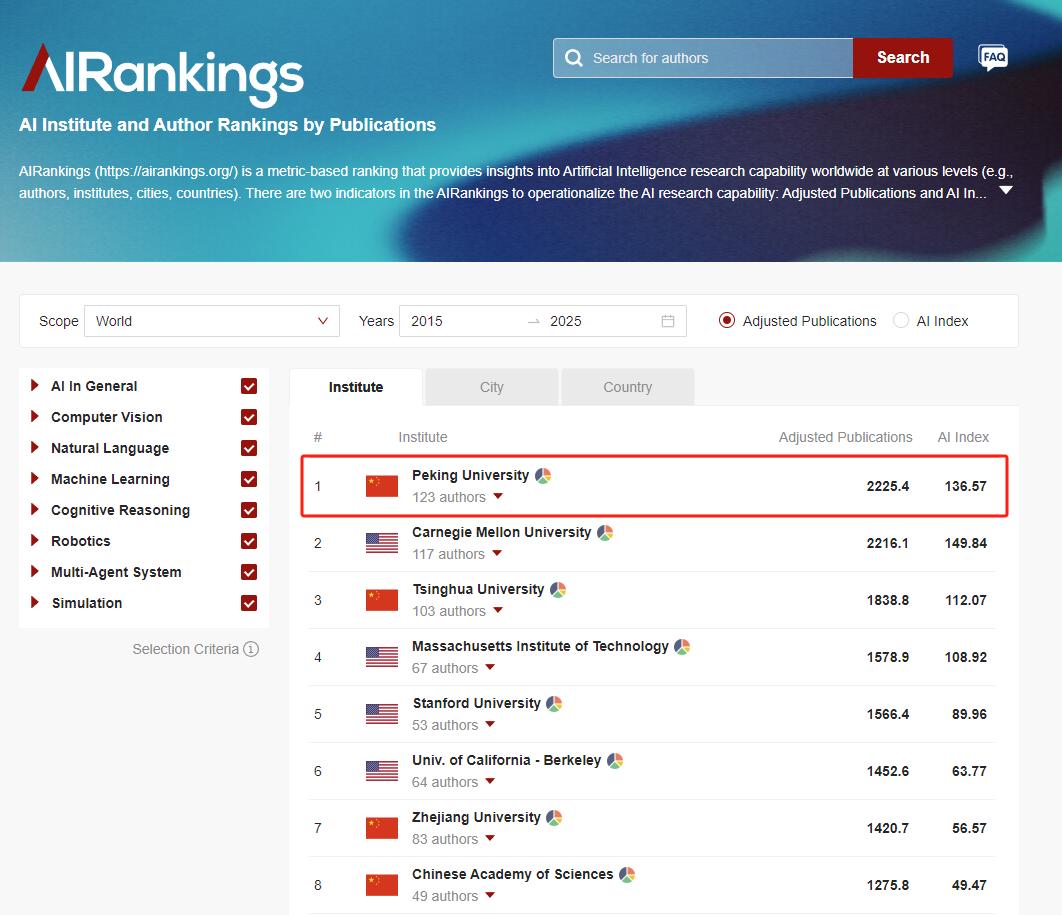Open Chinese Academy of Sciences pie chart icon
The image size is (1062, 915).
(627, 874)
